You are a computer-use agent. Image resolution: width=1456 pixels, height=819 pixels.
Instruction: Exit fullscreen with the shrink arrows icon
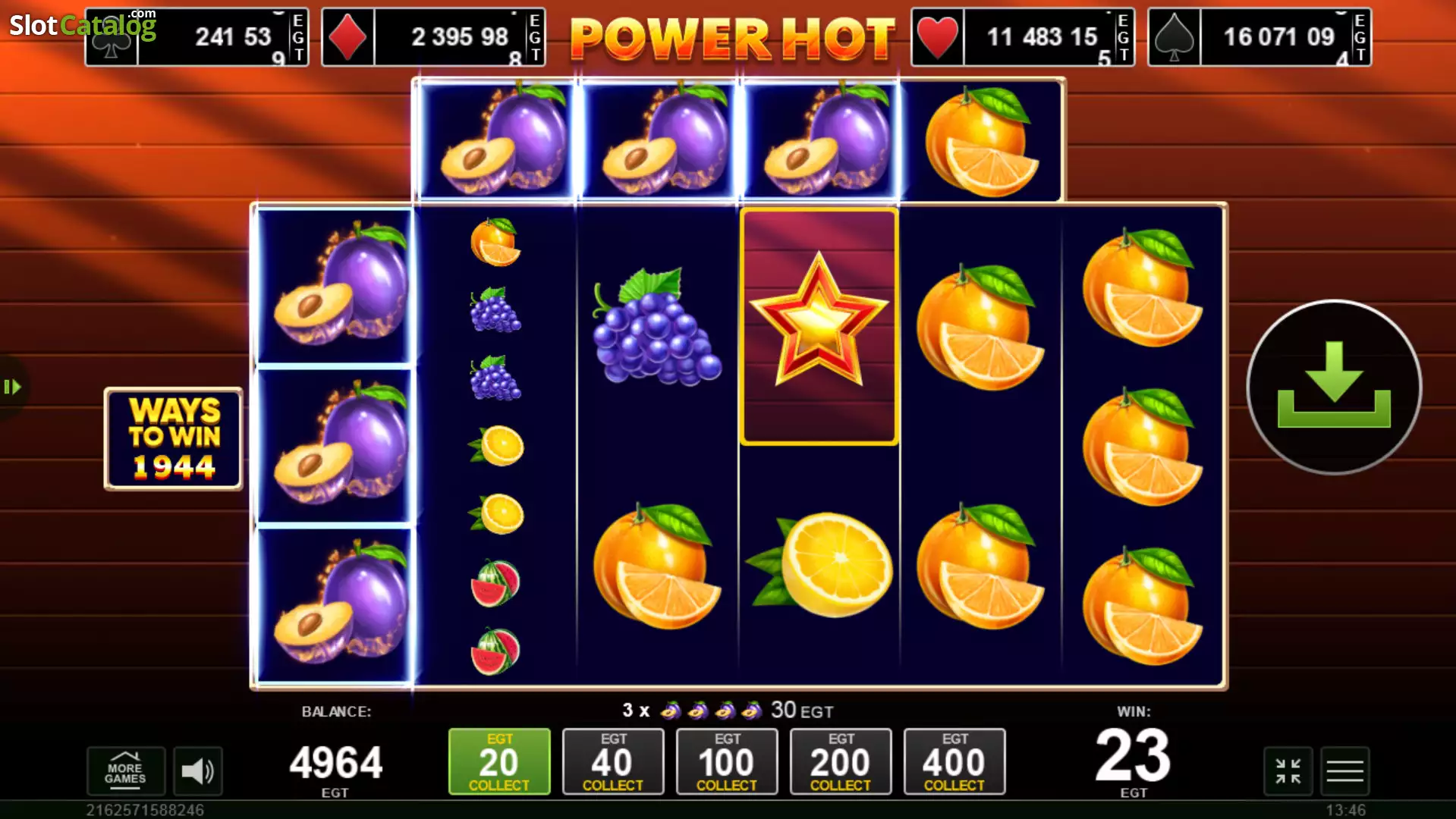(x=1288, y=771)
